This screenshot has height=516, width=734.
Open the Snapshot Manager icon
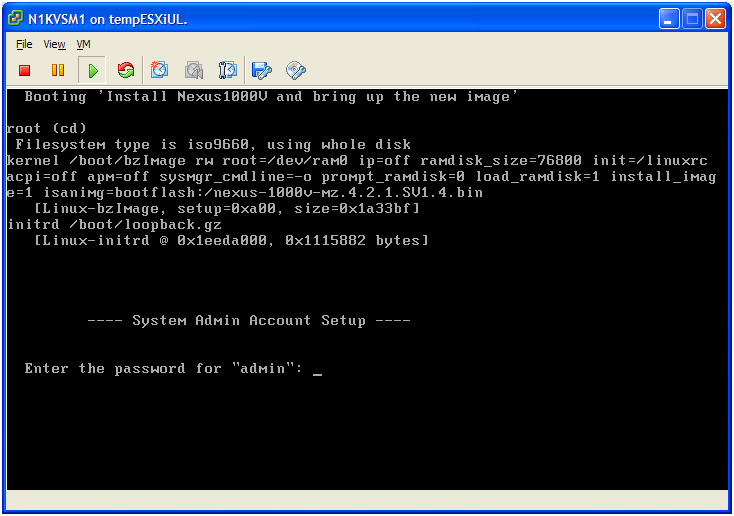pos(228,70)
